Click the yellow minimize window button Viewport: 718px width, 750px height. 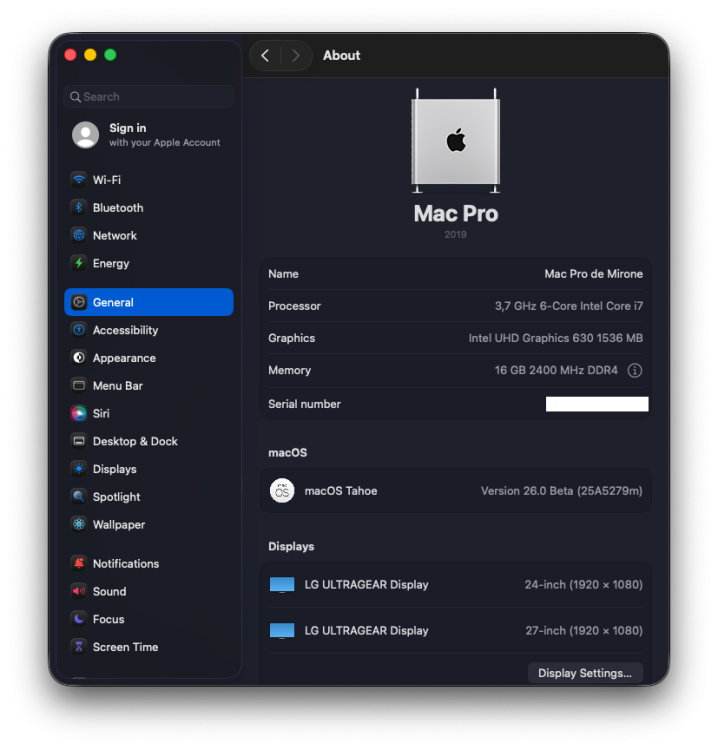(90, 55)
